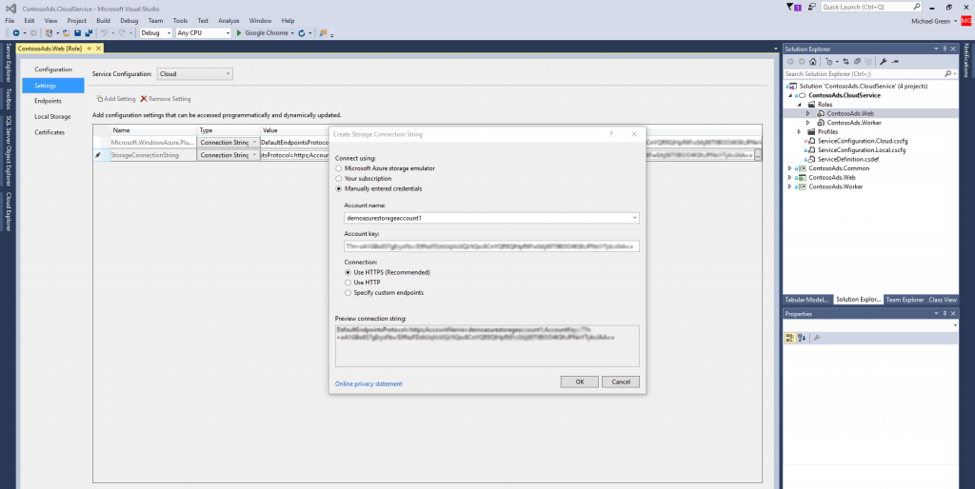
Task: Click in the Account key field
Action: point(491,246)
